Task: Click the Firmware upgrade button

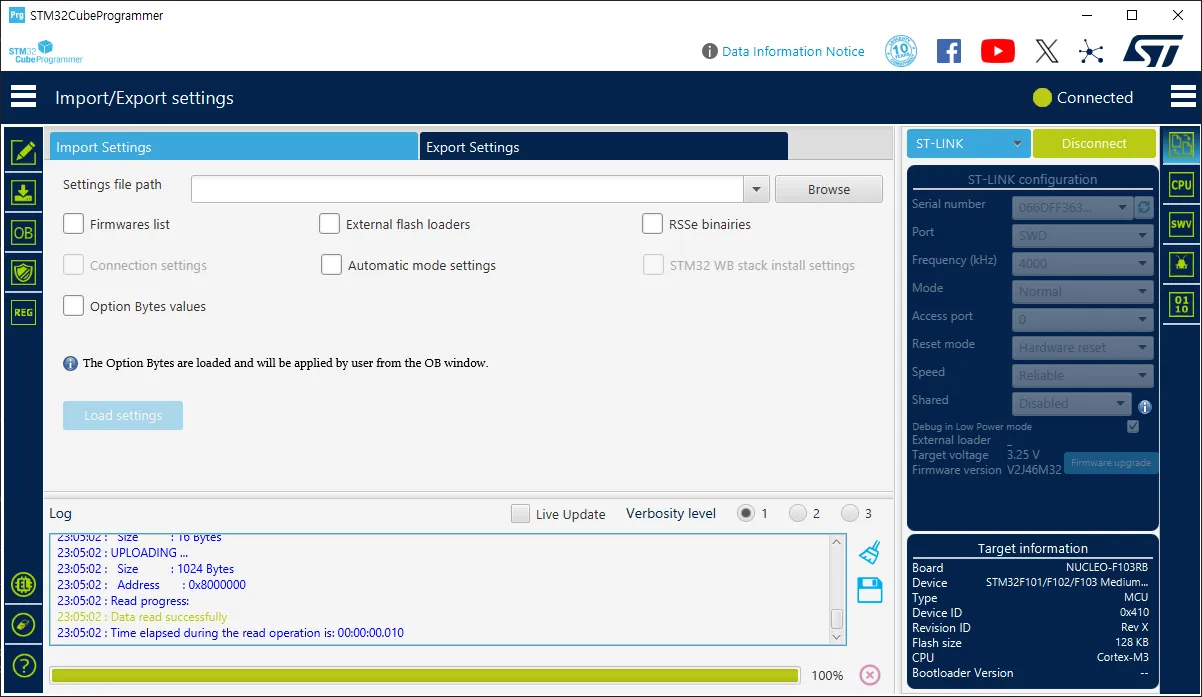Action: (x=1111, y=463)
